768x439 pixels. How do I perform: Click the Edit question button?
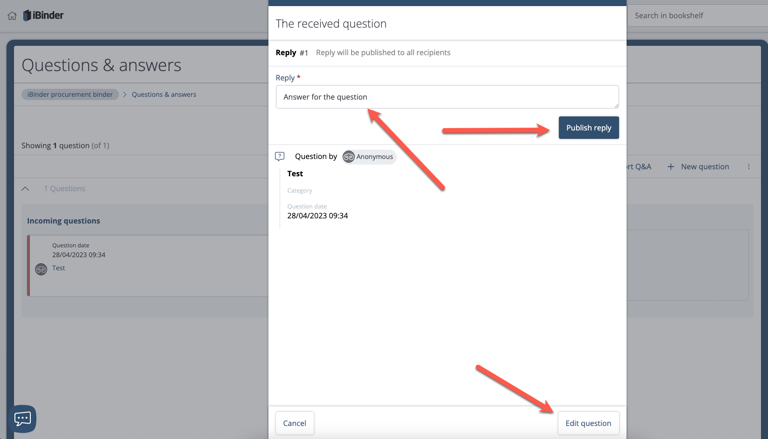[x=587, y=423]
